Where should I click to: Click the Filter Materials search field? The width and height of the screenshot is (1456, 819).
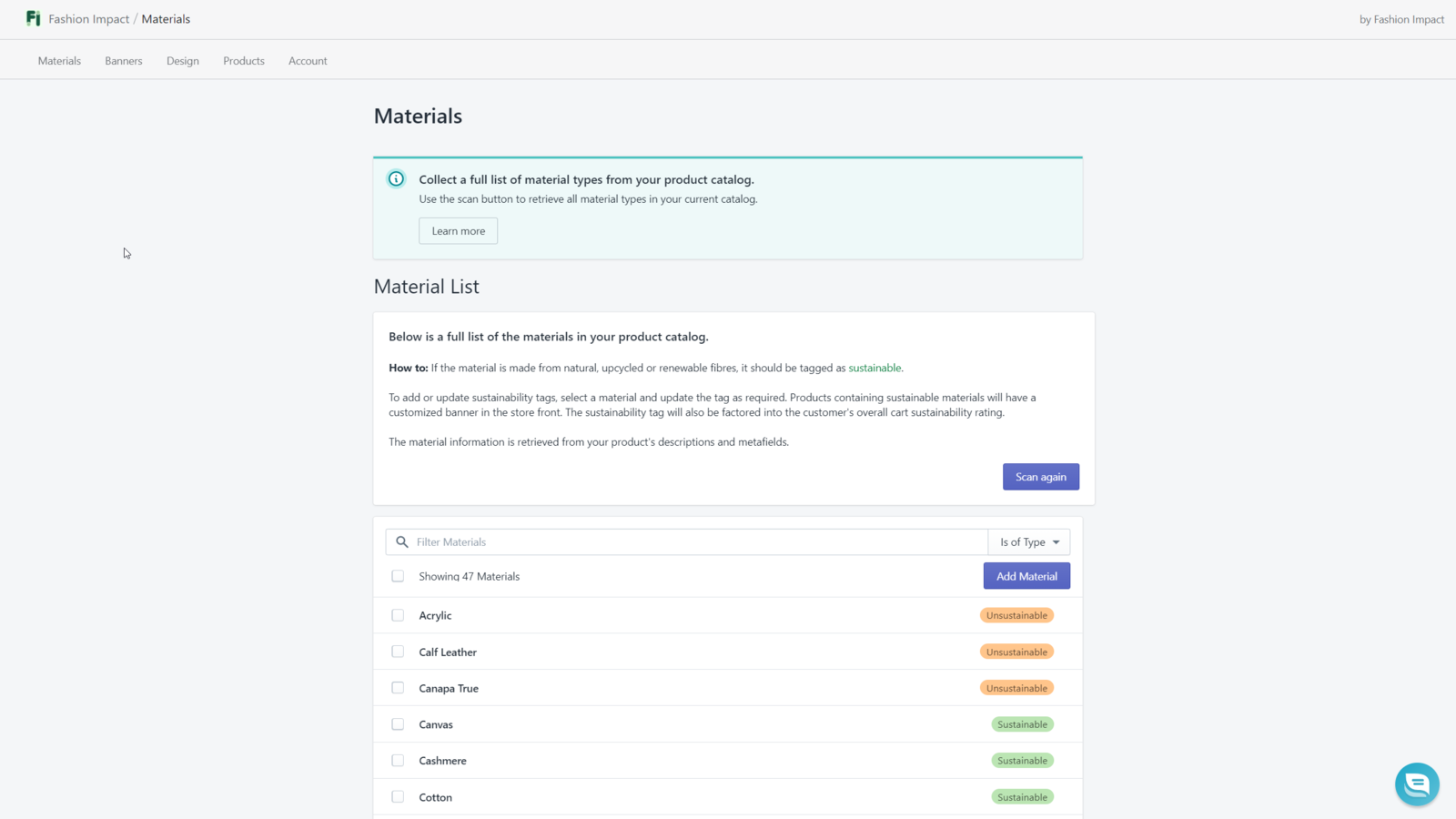pyautogui.click(x=696, y=542)
